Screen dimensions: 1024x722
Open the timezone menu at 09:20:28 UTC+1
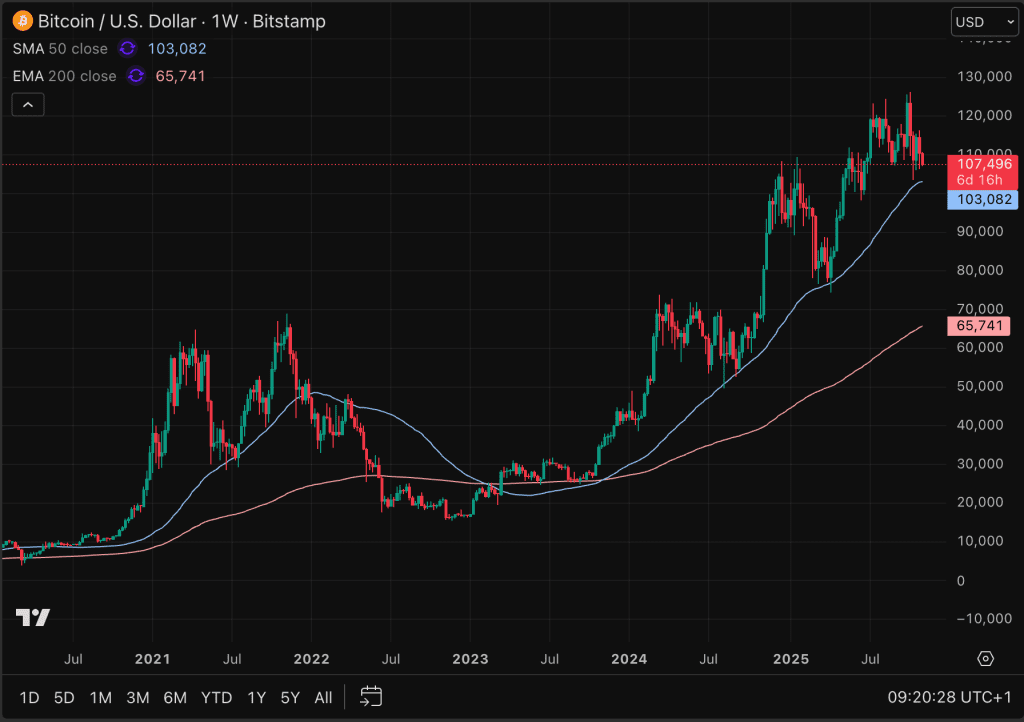(950, 697)
